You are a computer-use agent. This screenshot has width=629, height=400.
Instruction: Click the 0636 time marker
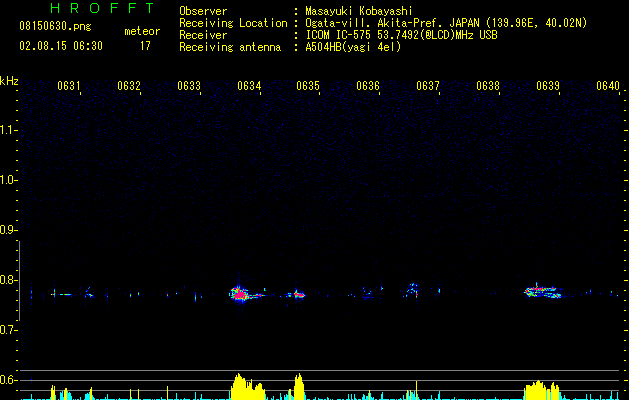coord(368,86)
